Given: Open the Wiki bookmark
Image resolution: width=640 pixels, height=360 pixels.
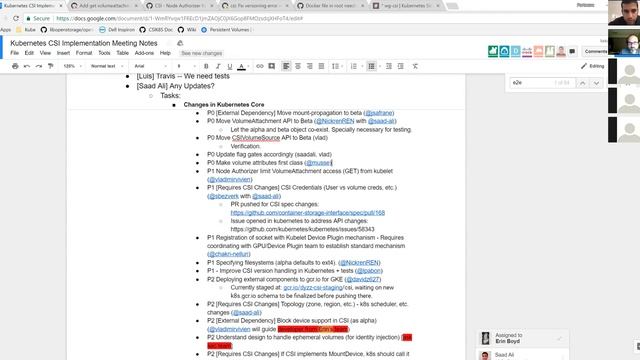Looking at the screenshot, I should [x=187, y=30].
